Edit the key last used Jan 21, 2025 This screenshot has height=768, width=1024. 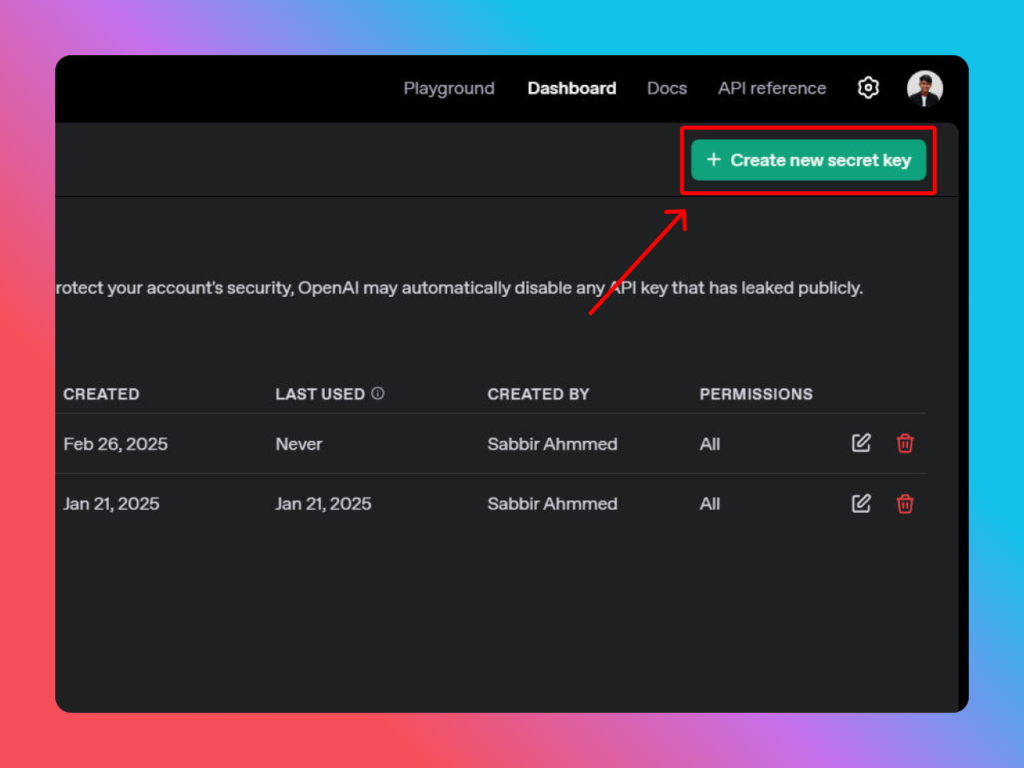[x=861, y=503]
